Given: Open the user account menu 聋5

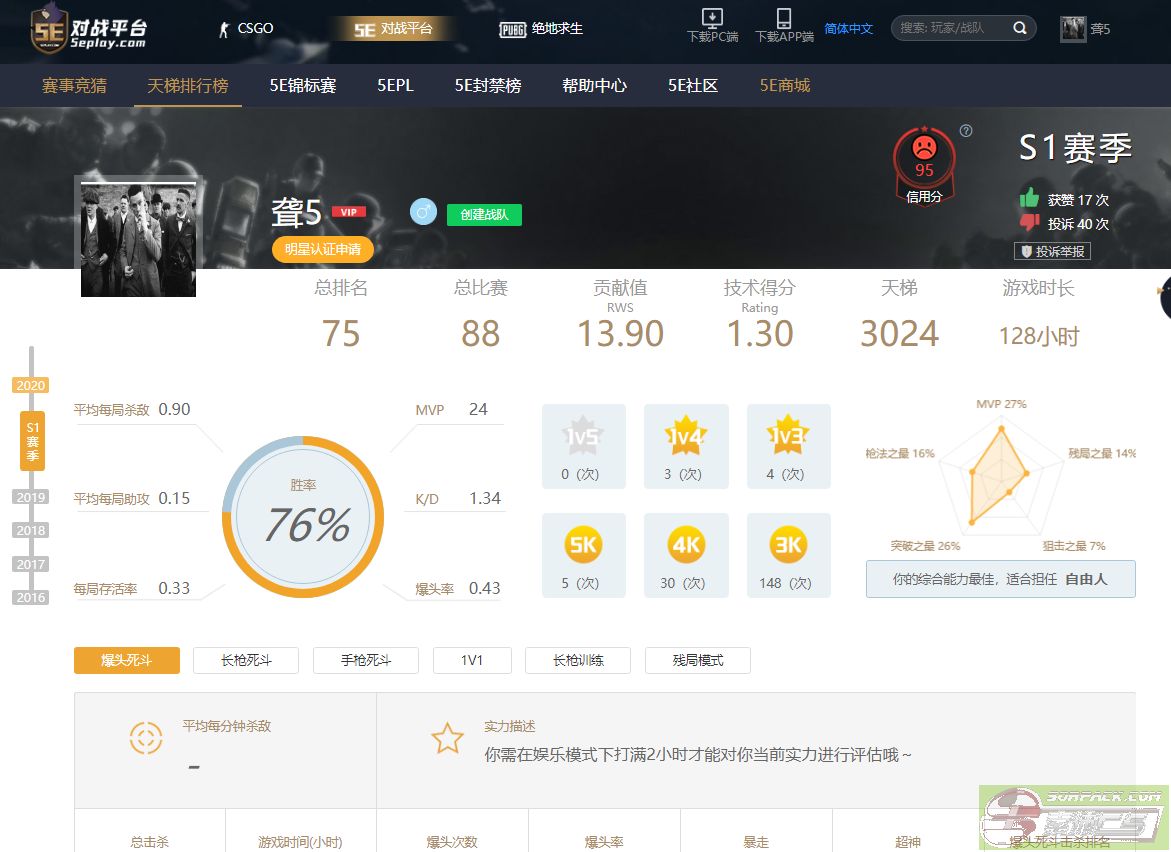Looking at the screenshot, I should 1086,29.
